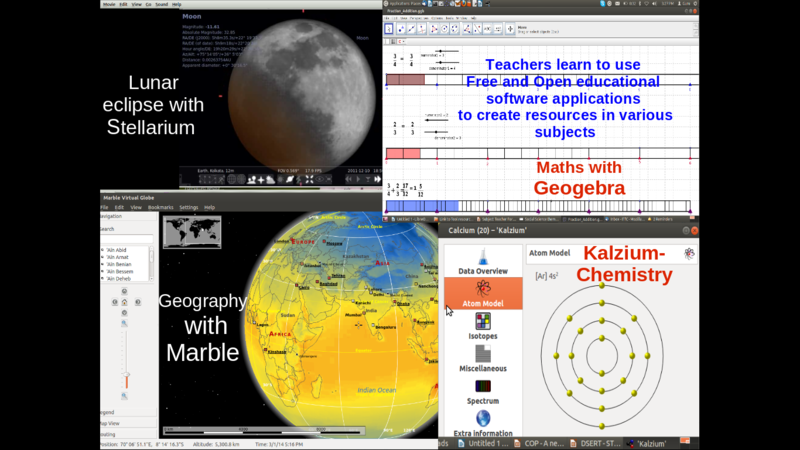Viewport: 800px width, 450px height.
Task: Pan globe right with Marble arrow
Action: (x=137, y=302)
